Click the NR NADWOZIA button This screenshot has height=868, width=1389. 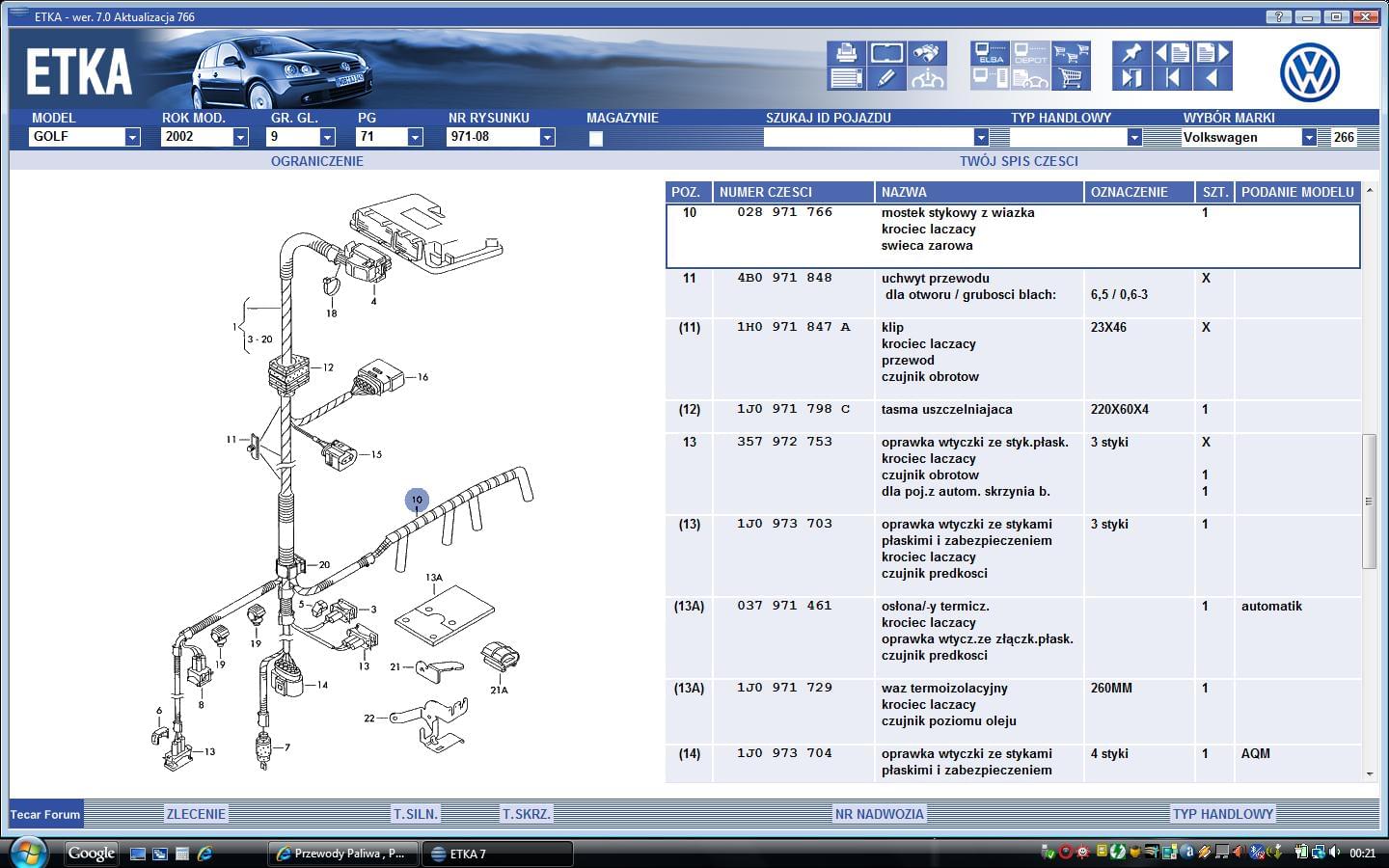[x=880, y=814]
